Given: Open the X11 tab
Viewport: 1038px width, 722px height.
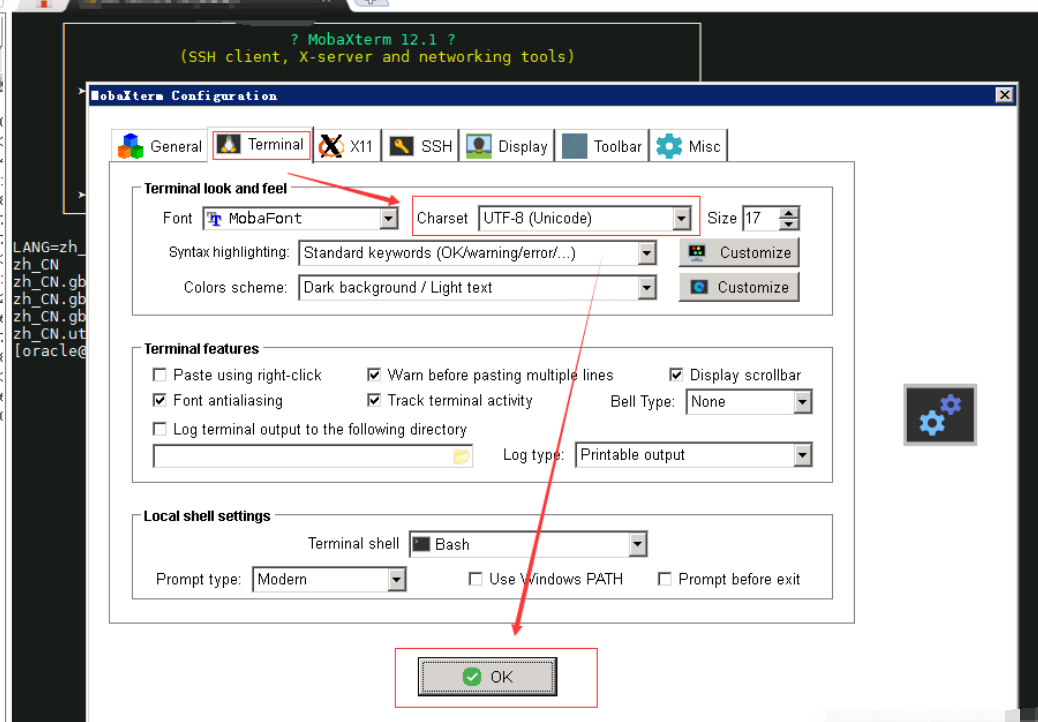Looking at the screenshot, I should [347, 146].
